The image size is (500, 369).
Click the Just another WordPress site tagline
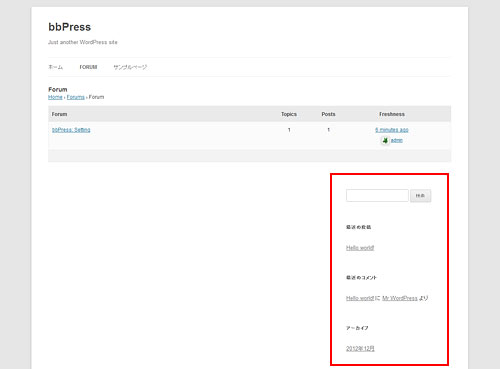point(83,42)
